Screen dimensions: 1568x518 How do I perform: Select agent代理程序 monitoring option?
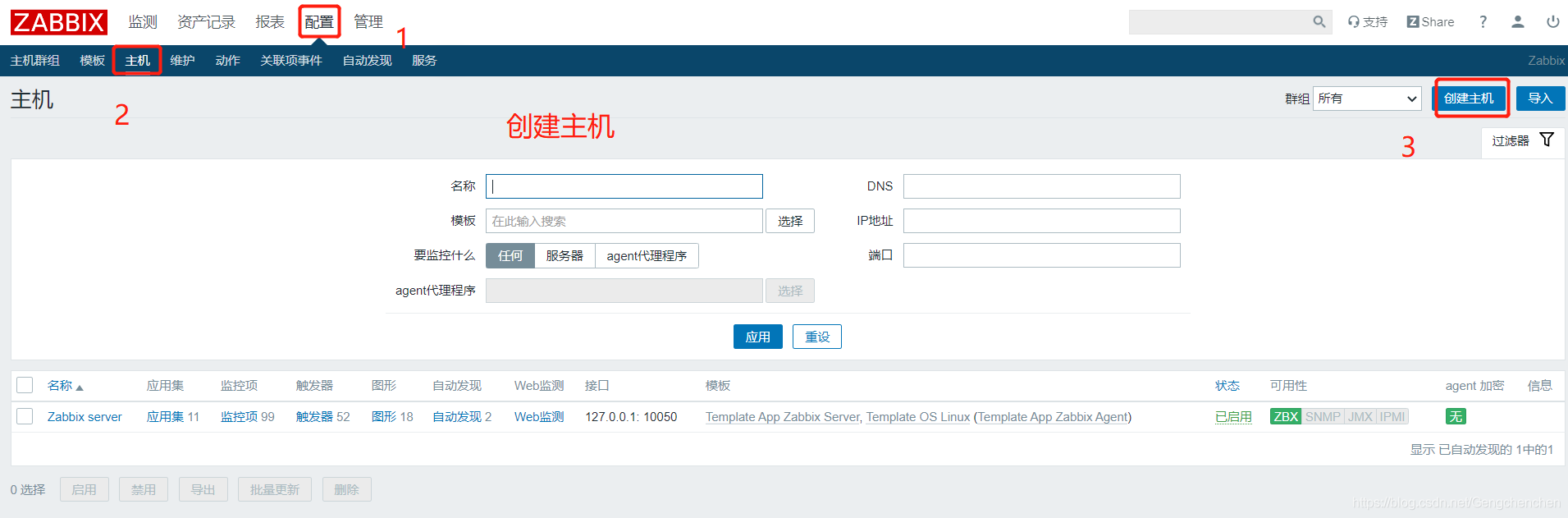pyautogui.click(x=647, y=256)
